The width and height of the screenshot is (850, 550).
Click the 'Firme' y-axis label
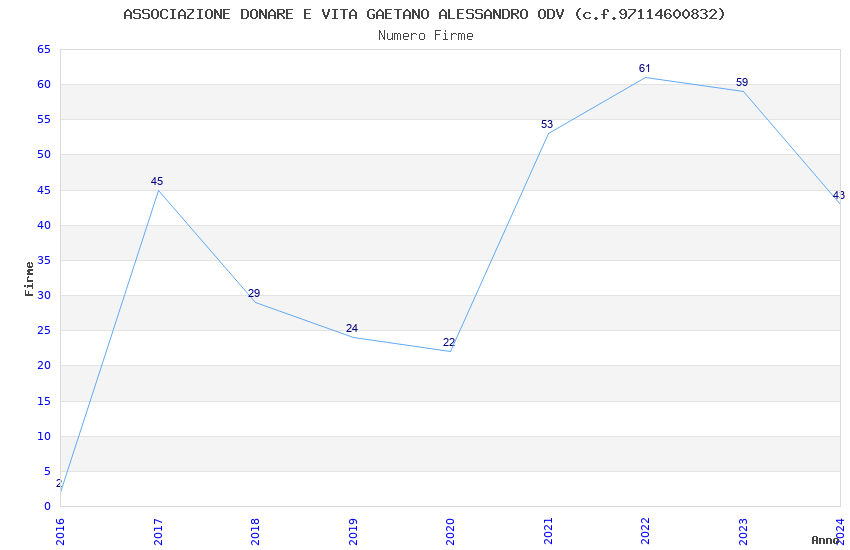click(x=29, y=279)
